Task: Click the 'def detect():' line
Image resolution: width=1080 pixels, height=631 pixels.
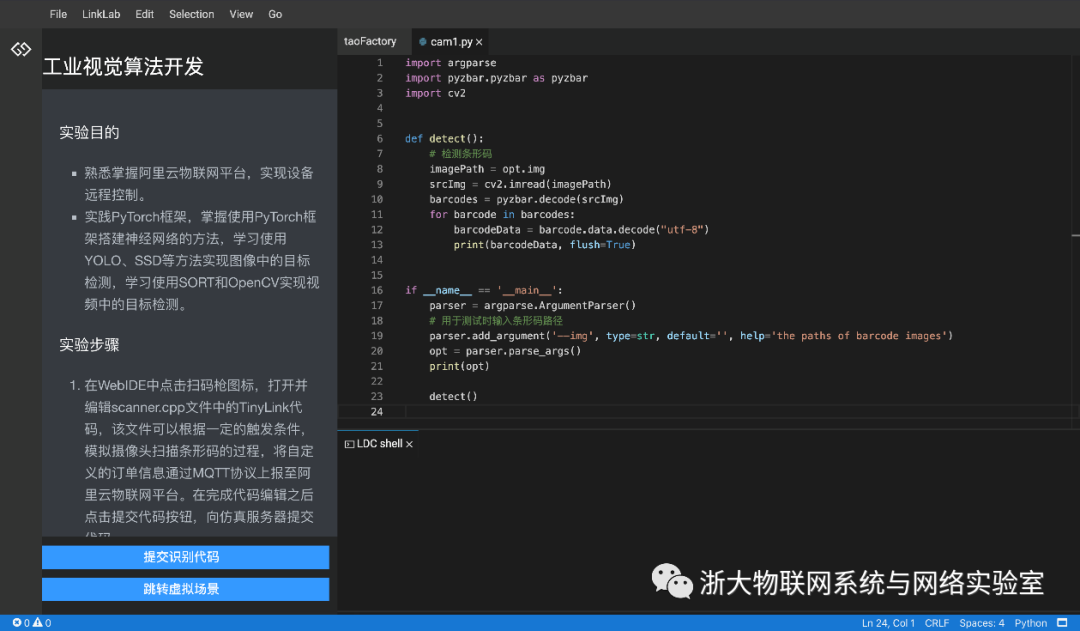Action: (444, 138)
